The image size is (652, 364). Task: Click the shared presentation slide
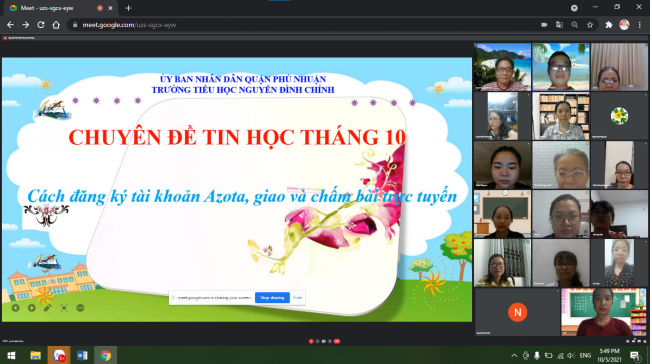pos(237,189)
